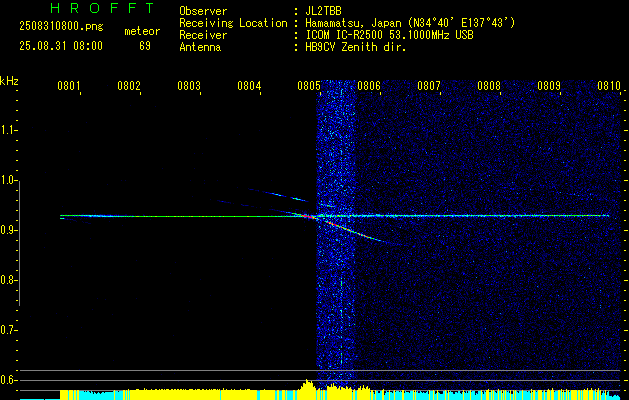The height and width of the screenshot is (400, 629).
Task: Select the filename 2508310800.png
Action: 61,27
